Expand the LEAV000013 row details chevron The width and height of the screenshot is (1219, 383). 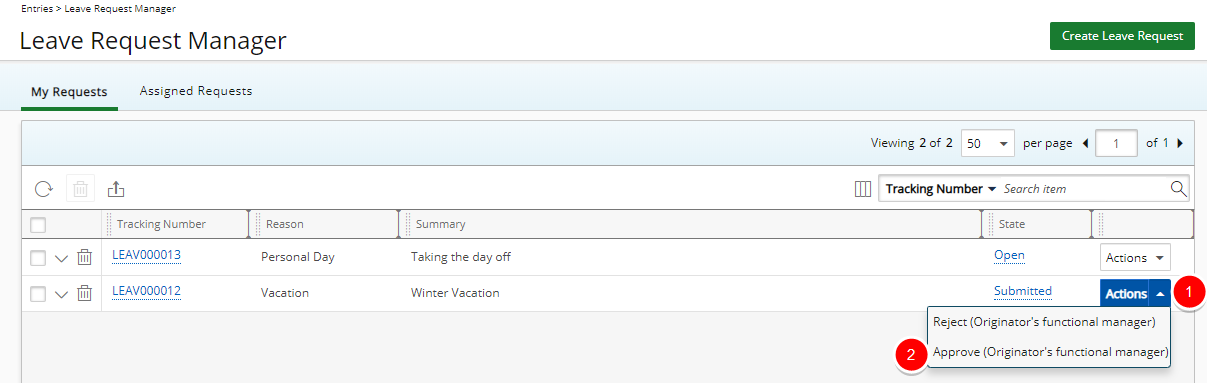(62, 258)
